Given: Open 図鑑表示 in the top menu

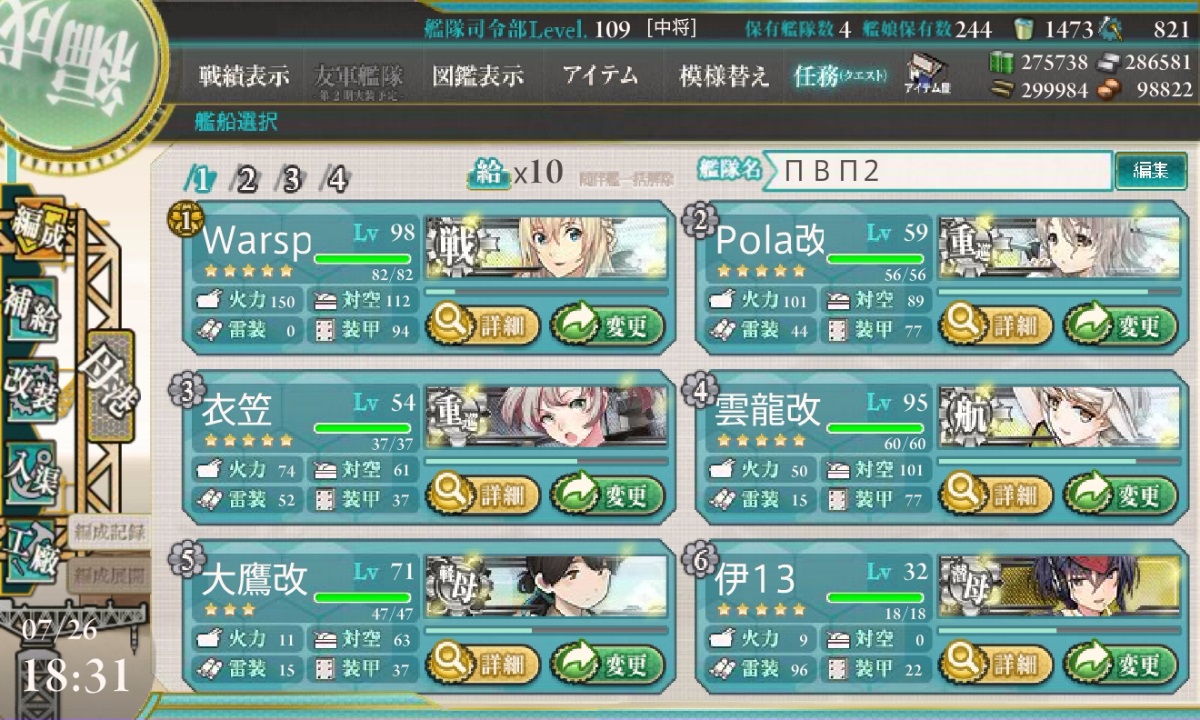Looking at the screenshot, I should [x=478, y=76].
